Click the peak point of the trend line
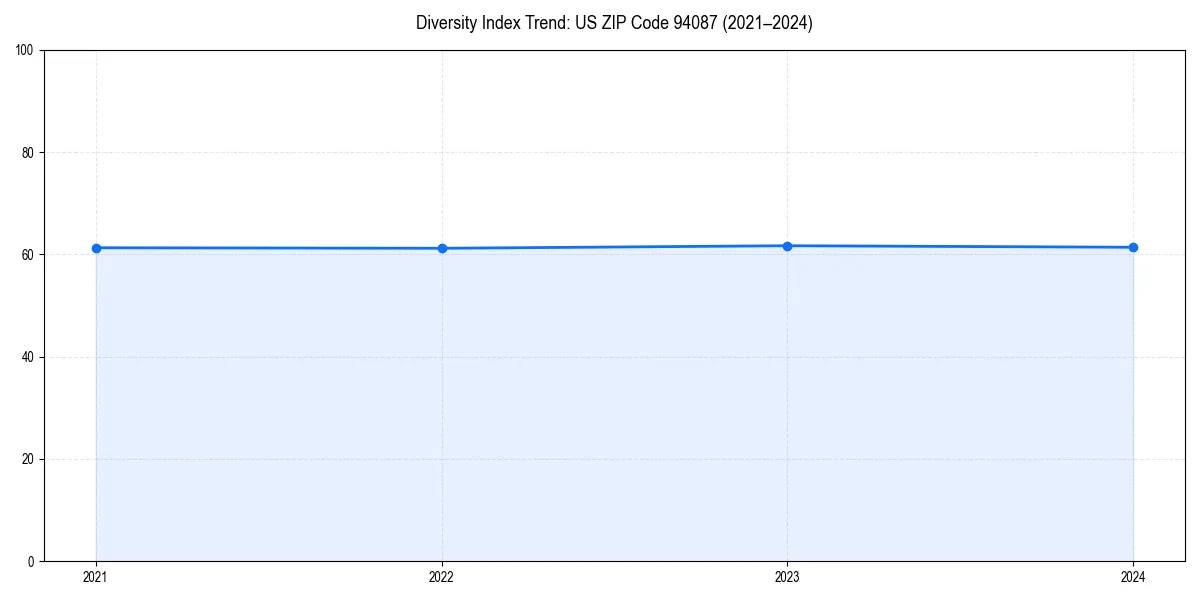This screenshot has width=1200, height=600. pos(788,244)
